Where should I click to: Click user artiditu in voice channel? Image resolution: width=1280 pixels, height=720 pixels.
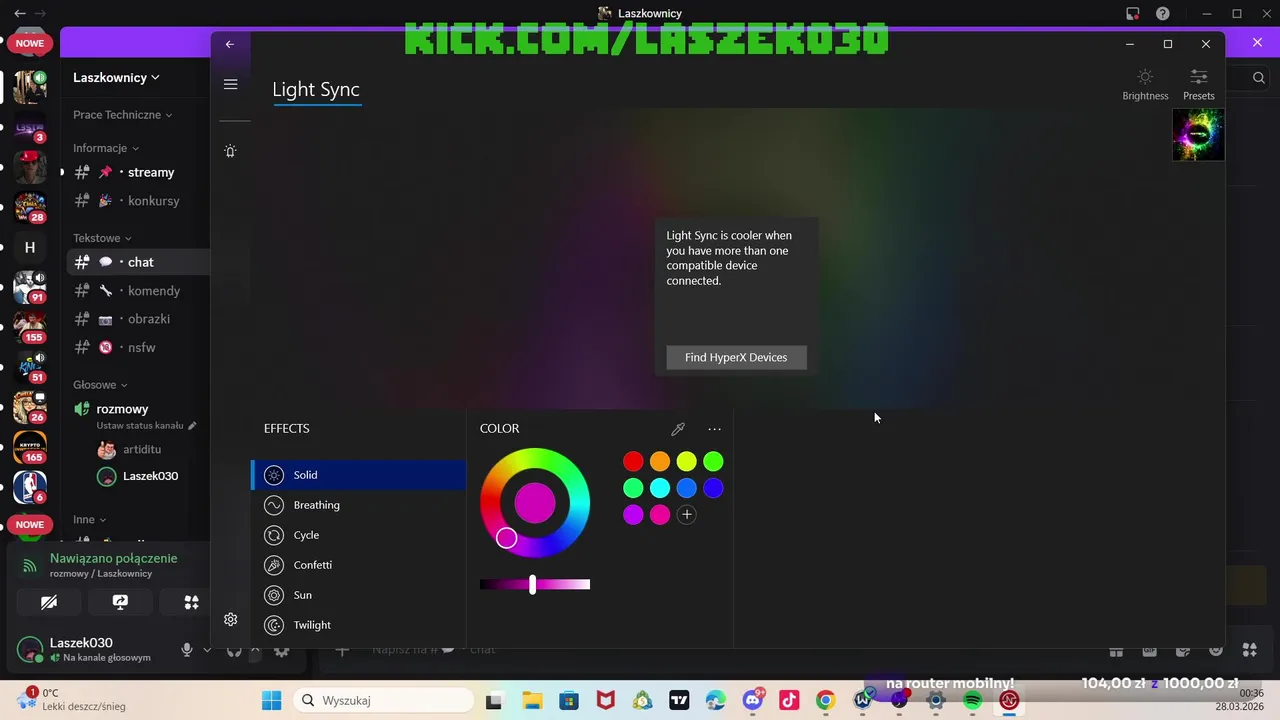click(139, 450)
